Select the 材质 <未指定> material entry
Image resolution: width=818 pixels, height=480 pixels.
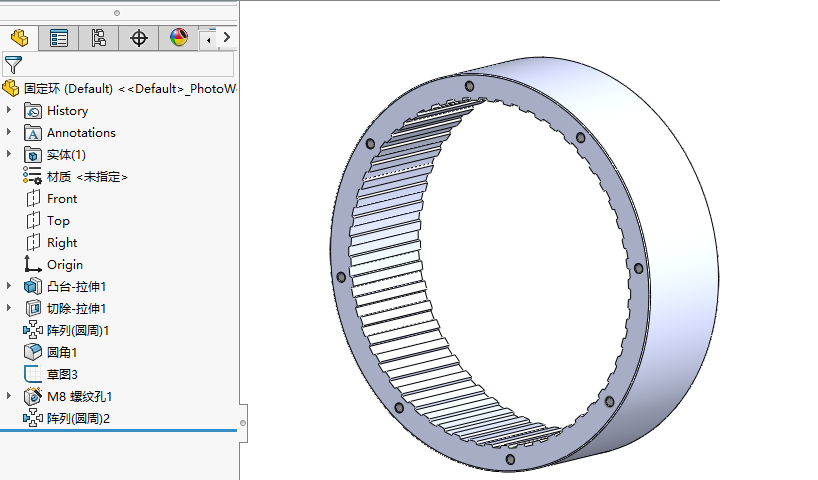point(87,177)
